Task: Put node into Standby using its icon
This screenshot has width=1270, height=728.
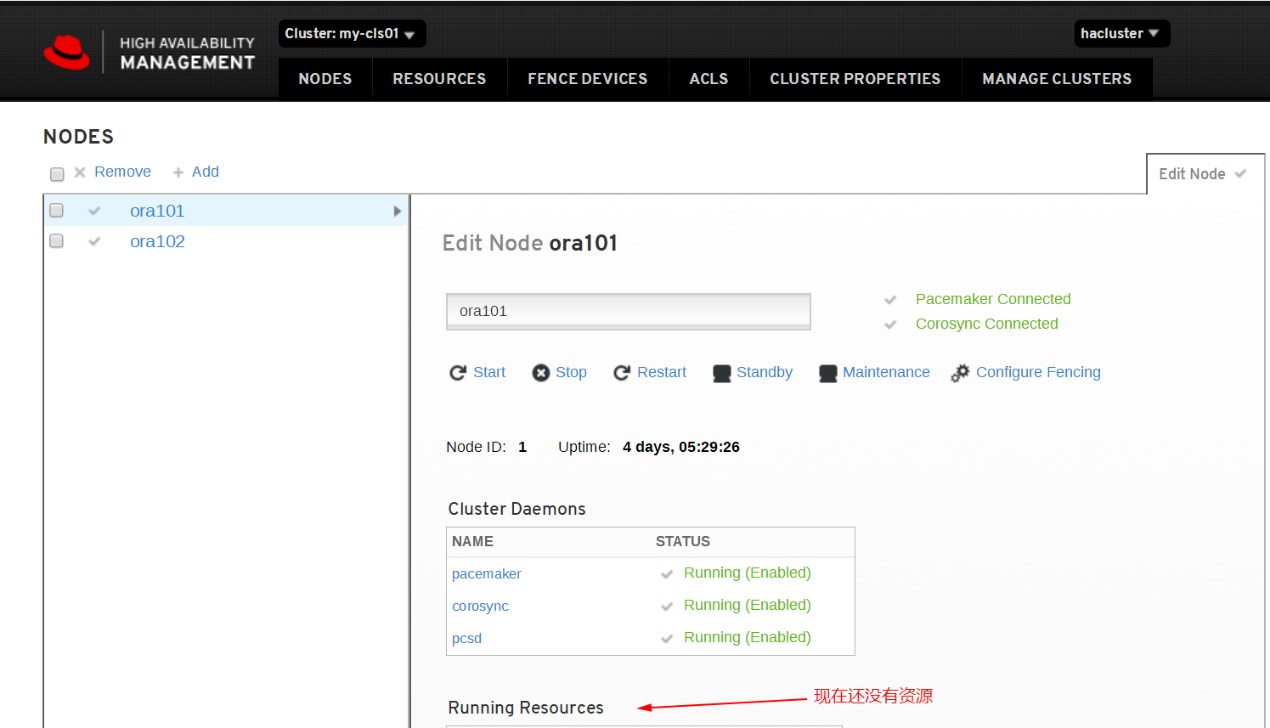Action: [721, 372]
